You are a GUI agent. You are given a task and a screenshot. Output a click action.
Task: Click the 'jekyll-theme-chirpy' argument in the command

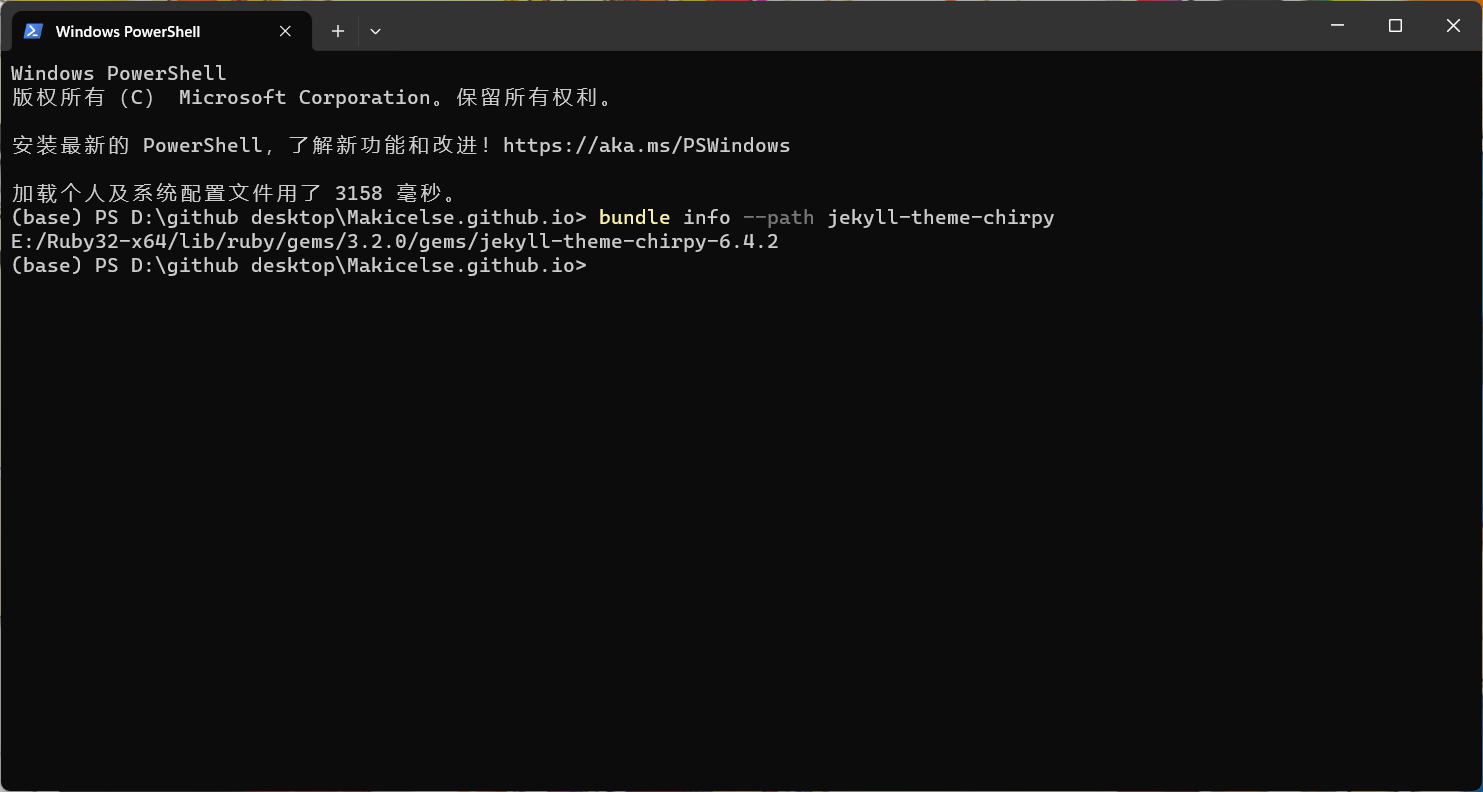(941, 218)
